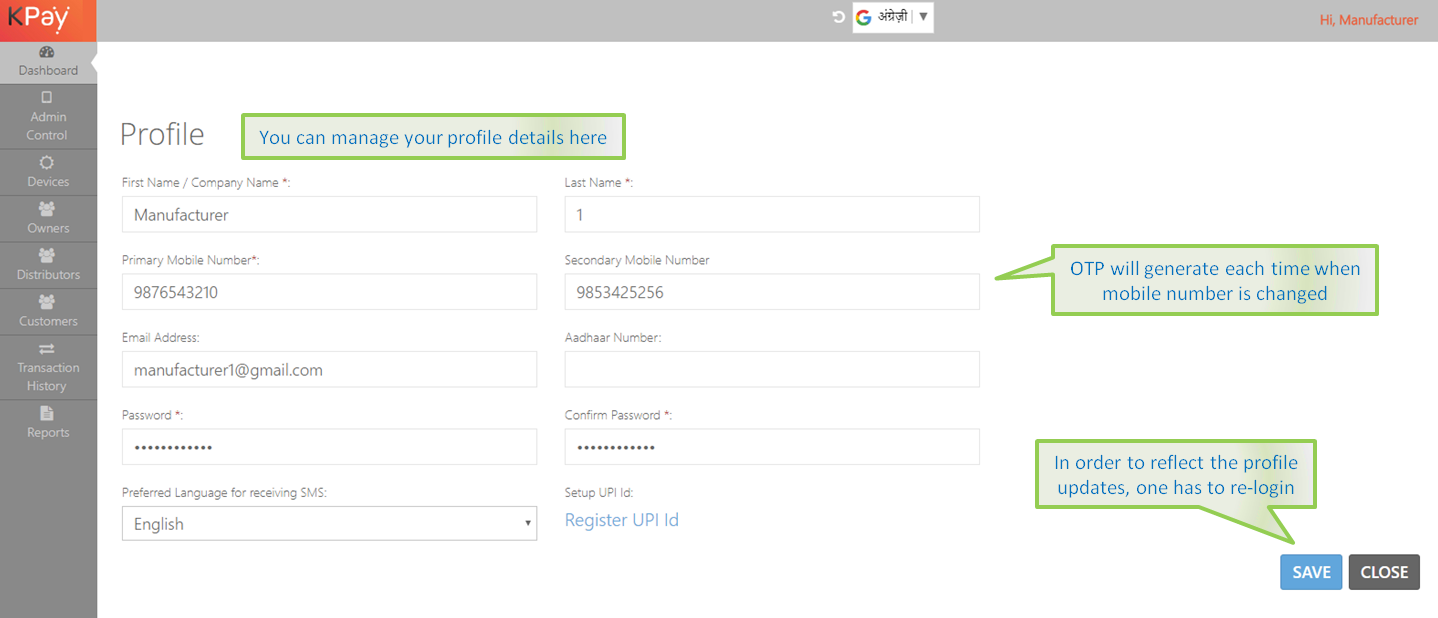Screen dimensions: 1438x618
Task: Click the KPay logo
Action: pos(39,19)
